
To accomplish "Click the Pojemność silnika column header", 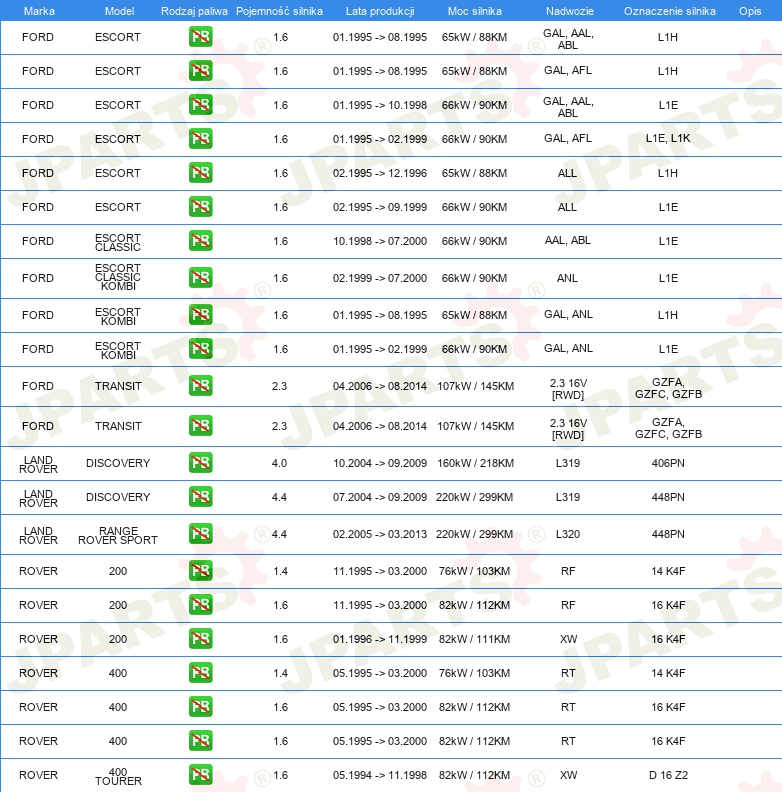I will (x=279, y=11).
